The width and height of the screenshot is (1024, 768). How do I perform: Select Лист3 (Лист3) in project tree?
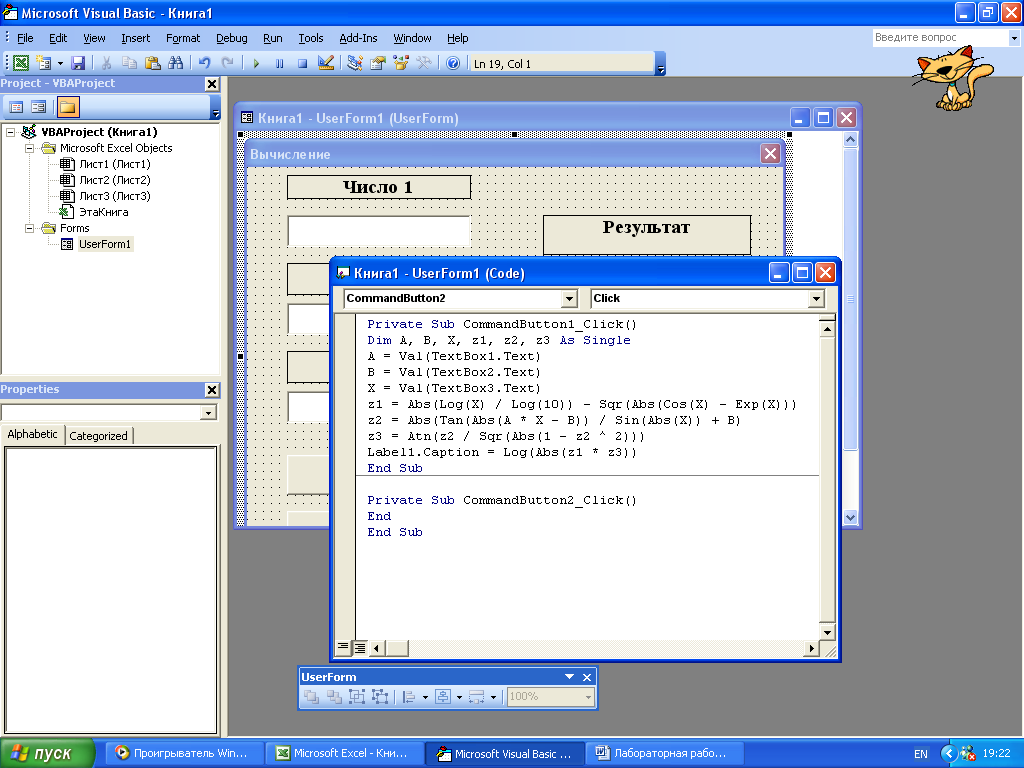(114, 196)
